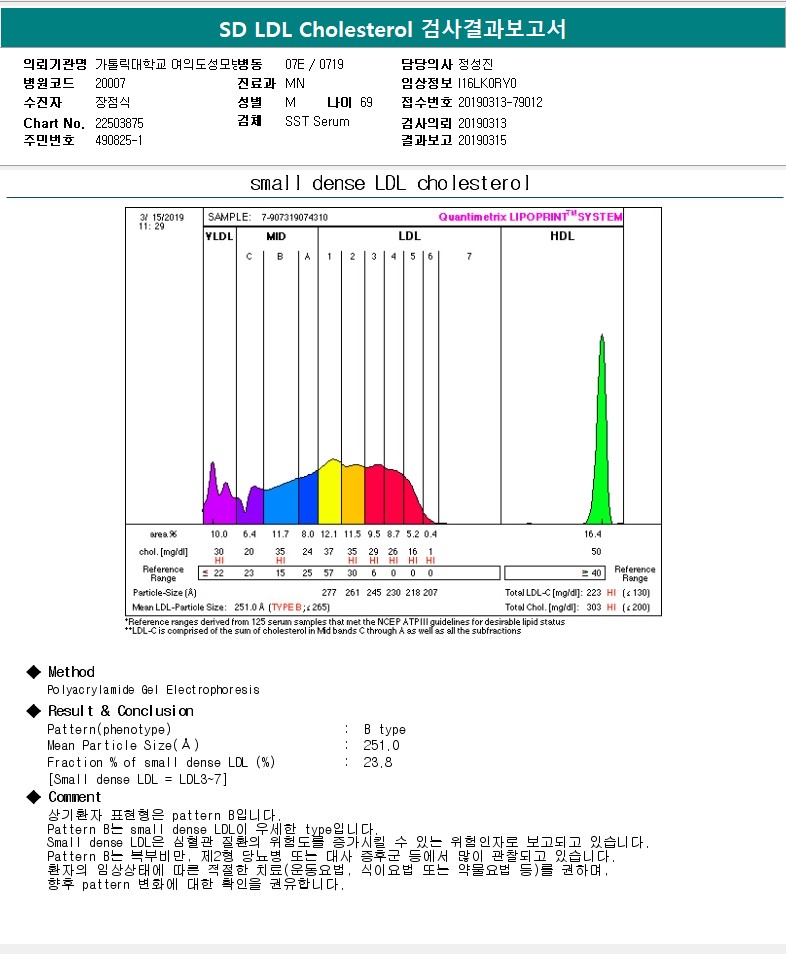Image resolution: width=786 pixels, height=954 pixels.
Task: Select HDL reference range ≥ 40
Action: click(592, 573)
